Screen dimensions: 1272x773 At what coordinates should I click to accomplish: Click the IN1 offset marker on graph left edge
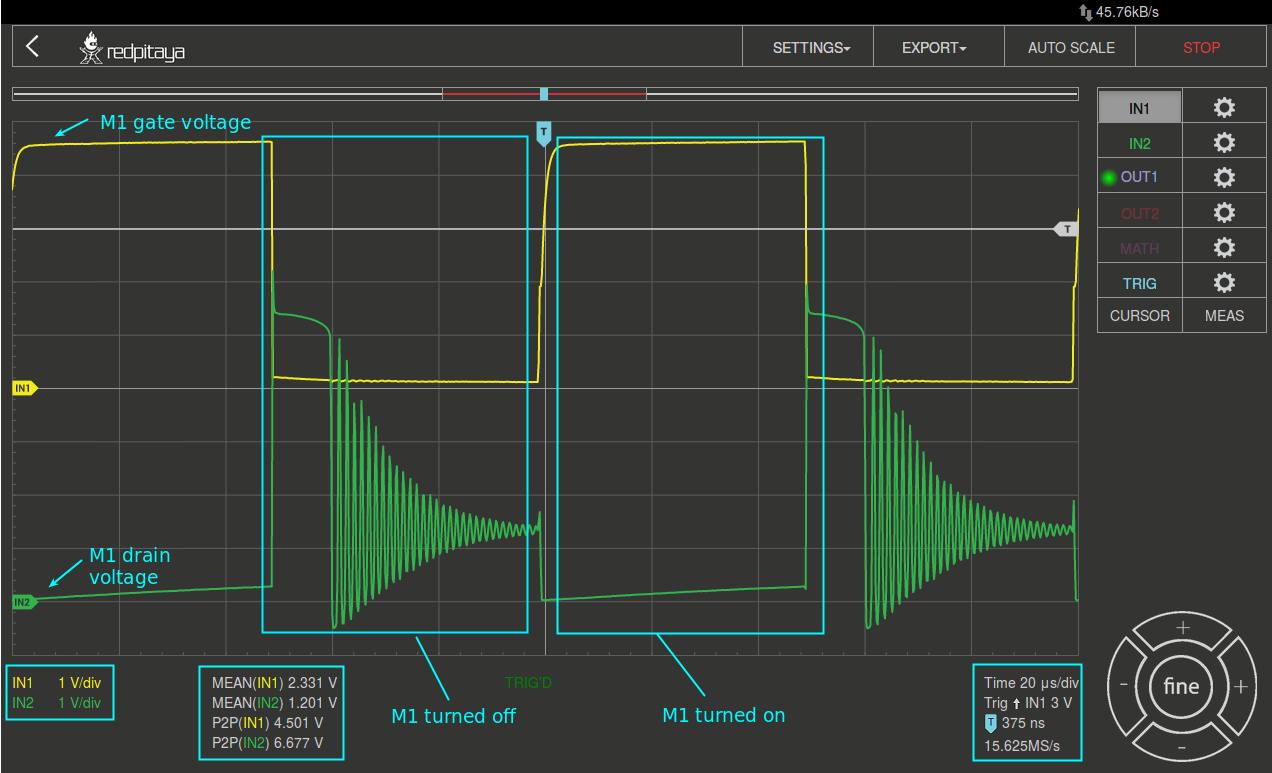point(25,388)
